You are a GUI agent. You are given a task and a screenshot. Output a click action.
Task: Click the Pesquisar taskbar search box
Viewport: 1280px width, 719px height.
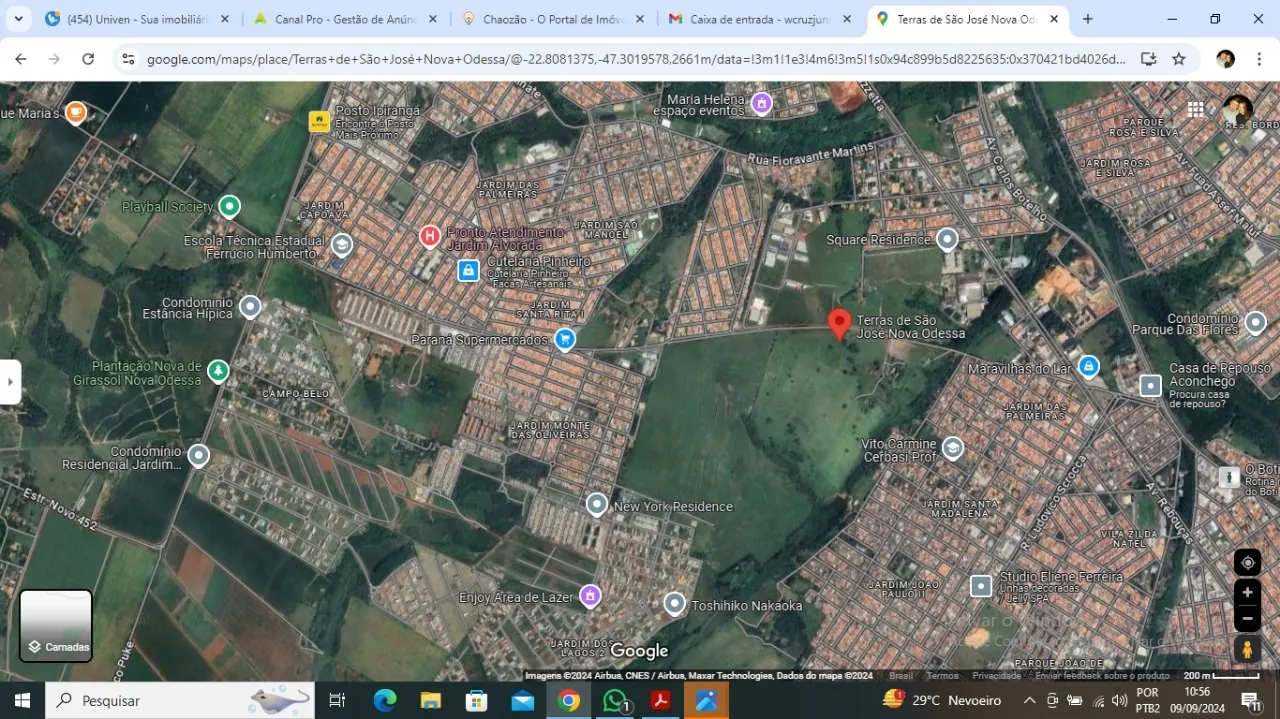(x=180, y=701)
